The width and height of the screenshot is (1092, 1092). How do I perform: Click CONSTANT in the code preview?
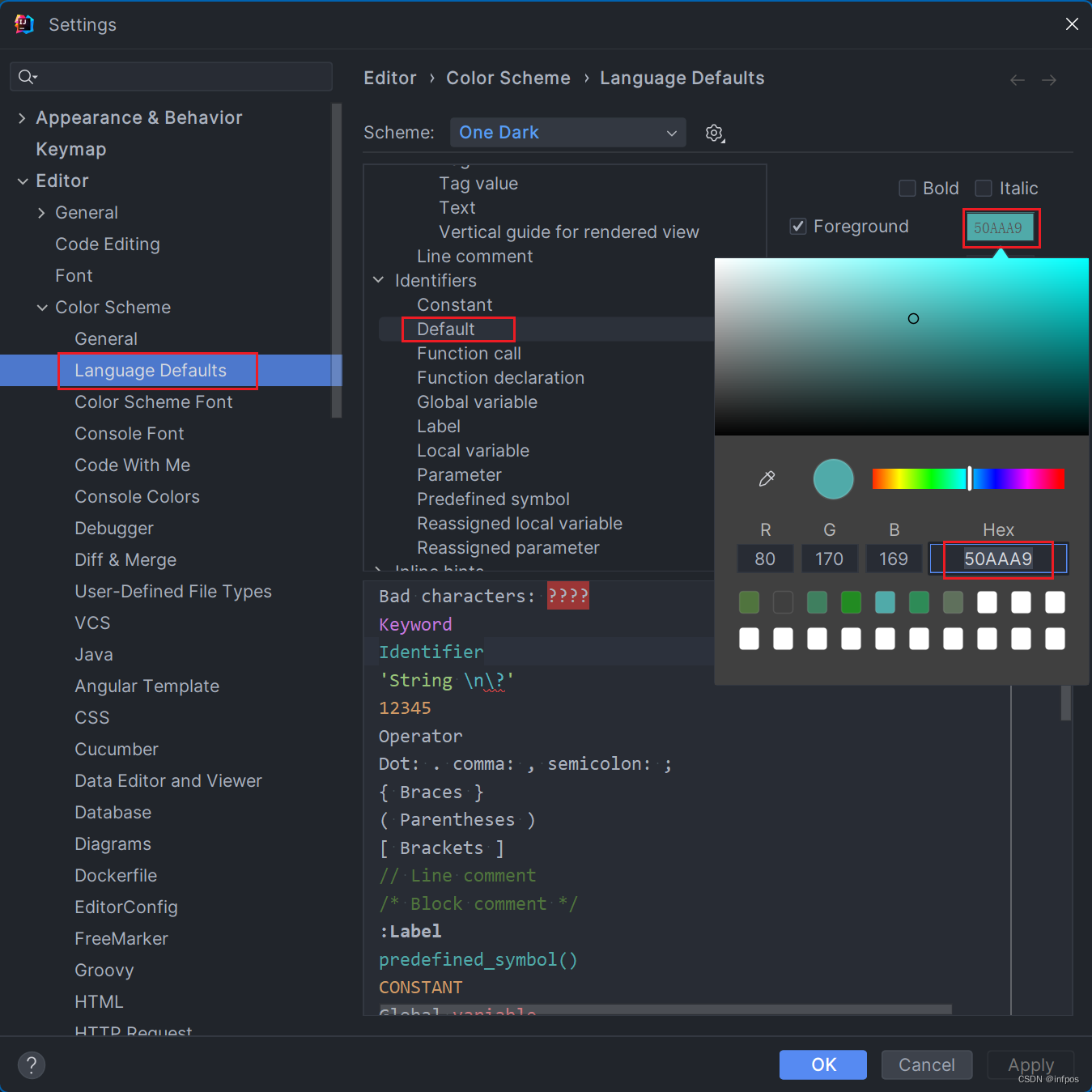point(421,988)
